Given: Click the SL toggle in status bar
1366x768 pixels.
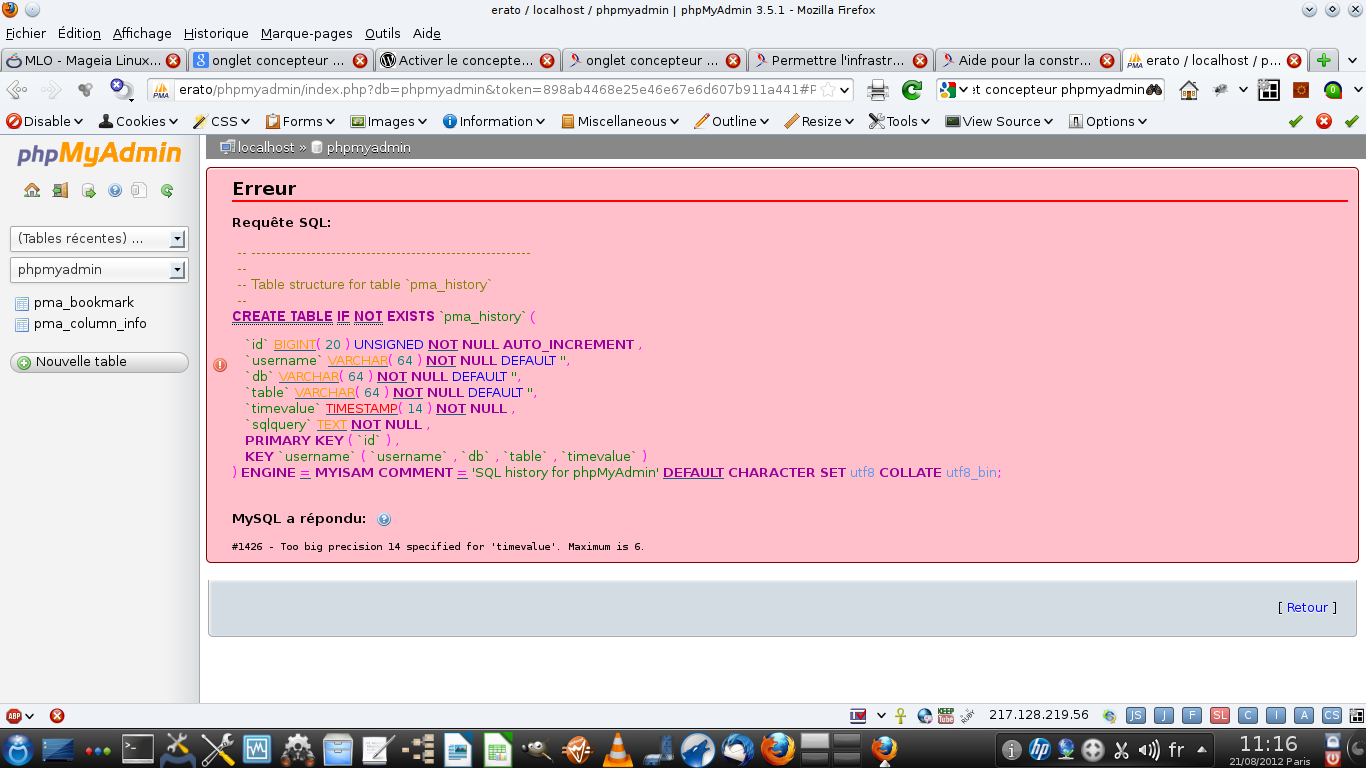Looking at the screenshot, I should click(x=1220, y=716).
